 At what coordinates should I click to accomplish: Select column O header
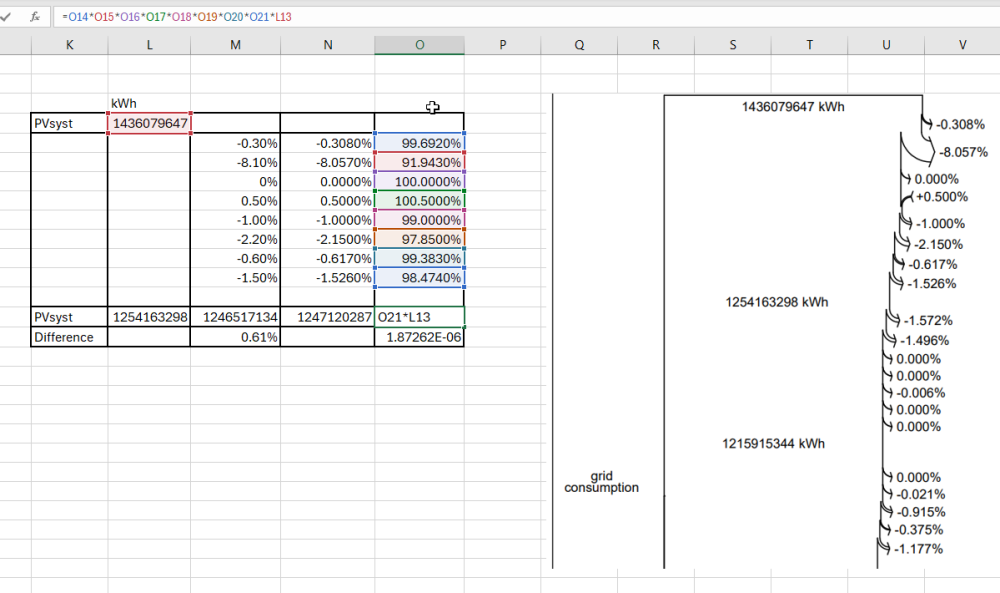[419, 45]
